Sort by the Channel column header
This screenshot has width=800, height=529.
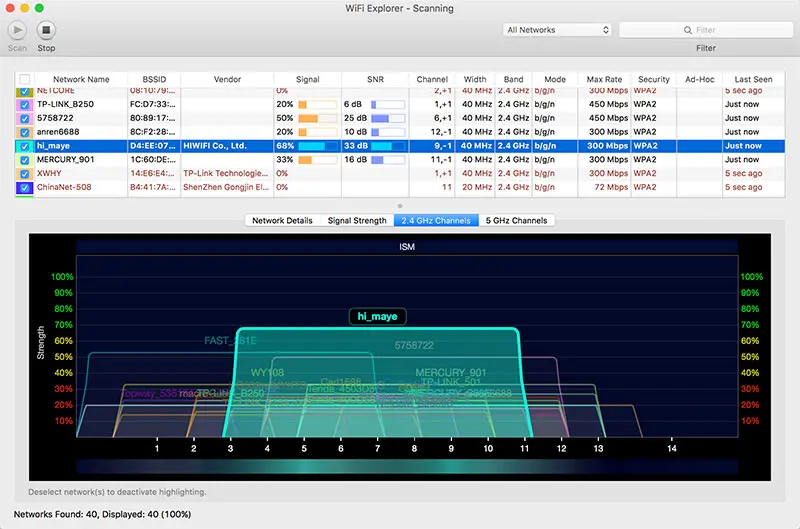(432, 79)
